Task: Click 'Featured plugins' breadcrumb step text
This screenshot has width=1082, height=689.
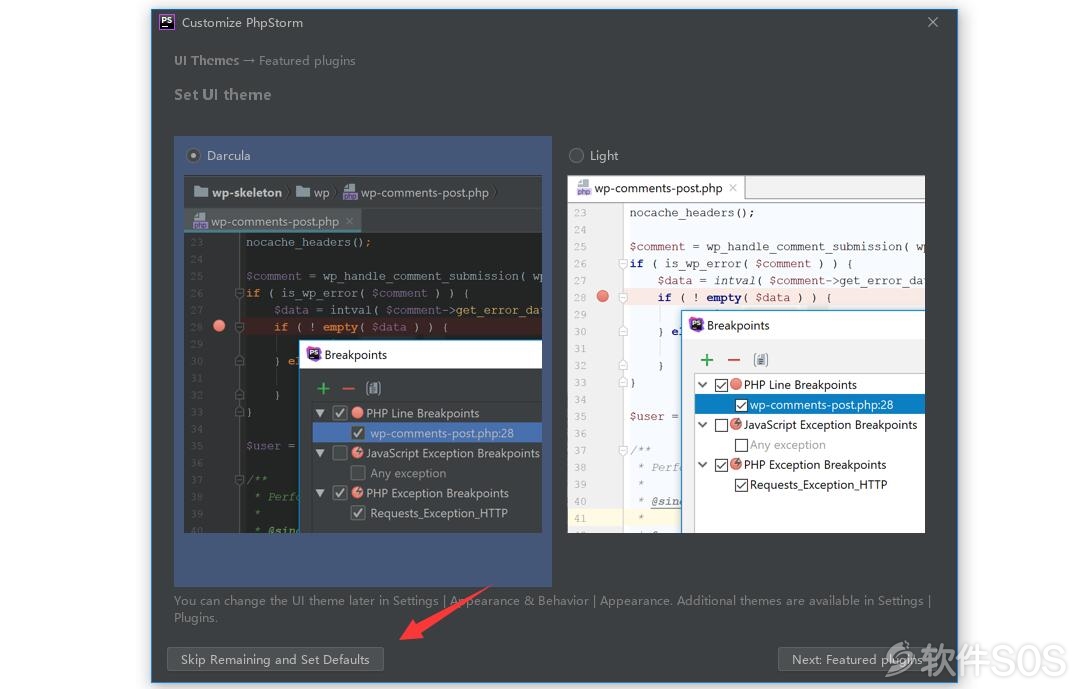Action: [307, 61]
